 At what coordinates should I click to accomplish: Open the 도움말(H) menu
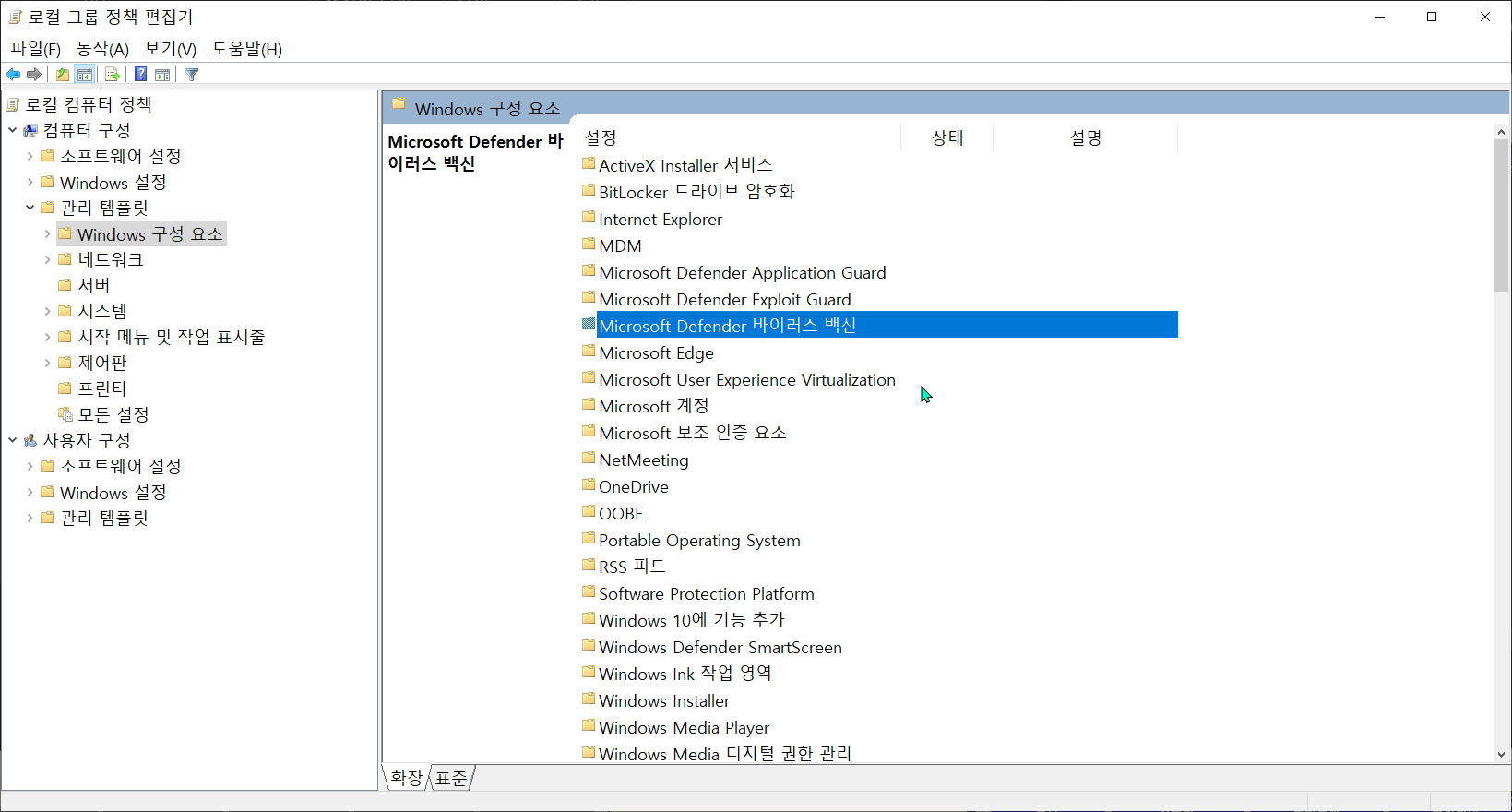pos(247,49)
